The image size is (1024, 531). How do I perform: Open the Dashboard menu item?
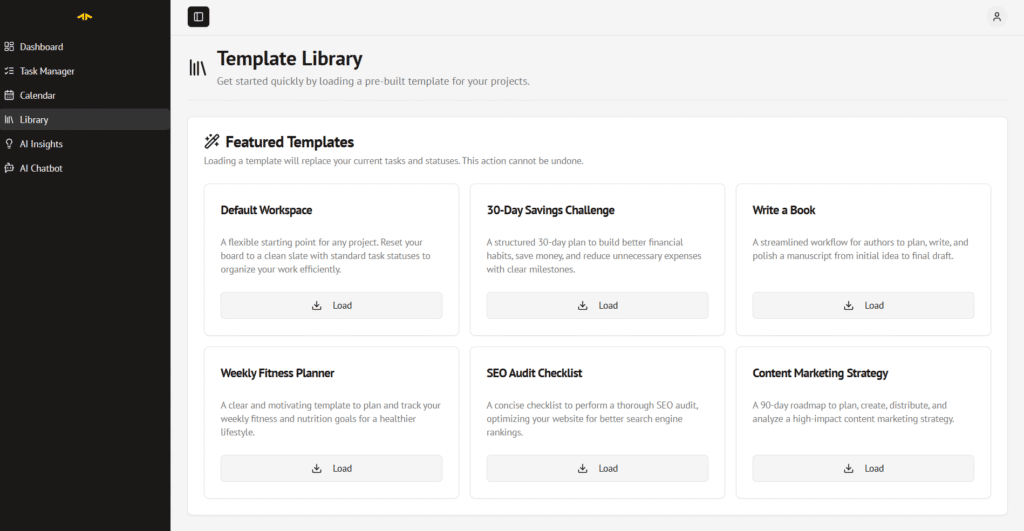41,47
